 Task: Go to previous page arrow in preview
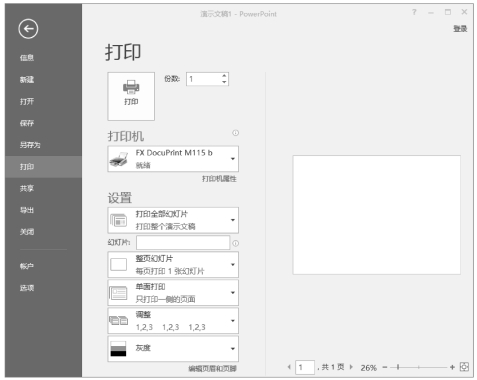point(289,367)
